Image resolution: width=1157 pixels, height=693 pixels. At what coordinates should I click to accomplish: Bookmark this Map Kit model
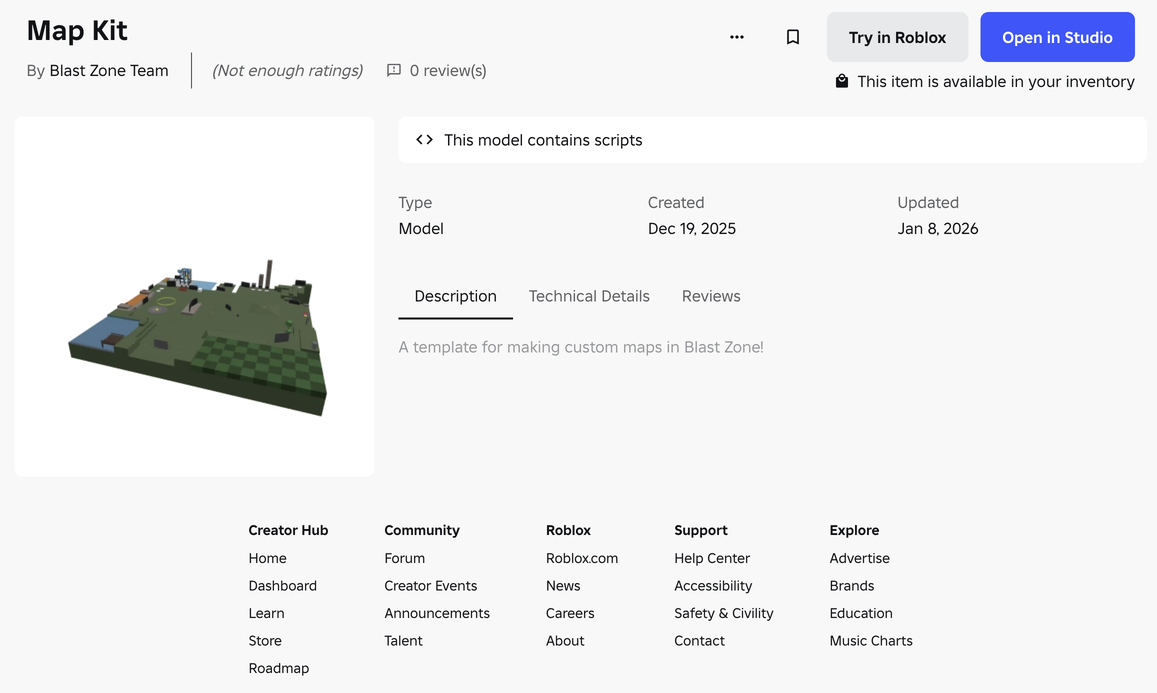(x=793, y=37)
